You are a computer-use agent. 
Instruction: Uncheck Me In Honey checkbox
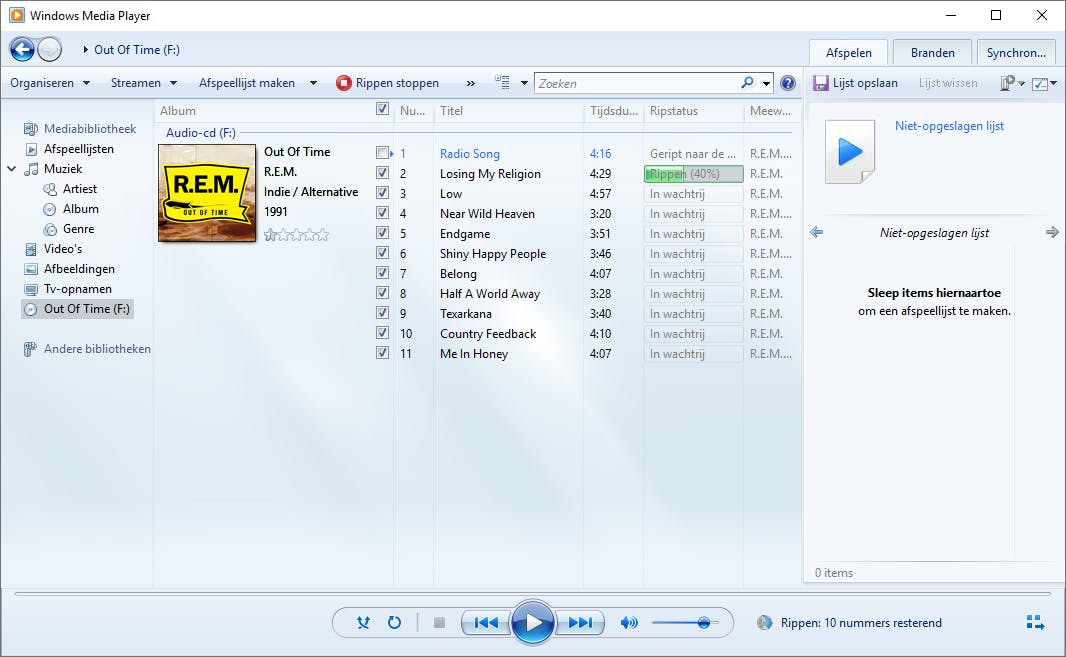pyautogui.click(x=382, y=353)
